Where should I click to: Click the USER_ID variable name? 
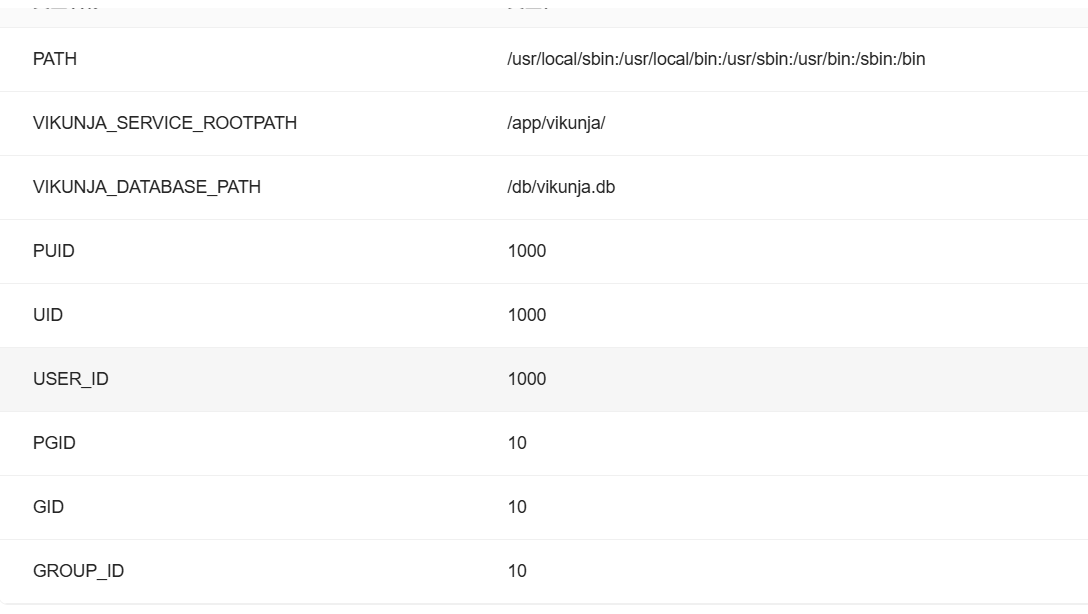[71, 379]
